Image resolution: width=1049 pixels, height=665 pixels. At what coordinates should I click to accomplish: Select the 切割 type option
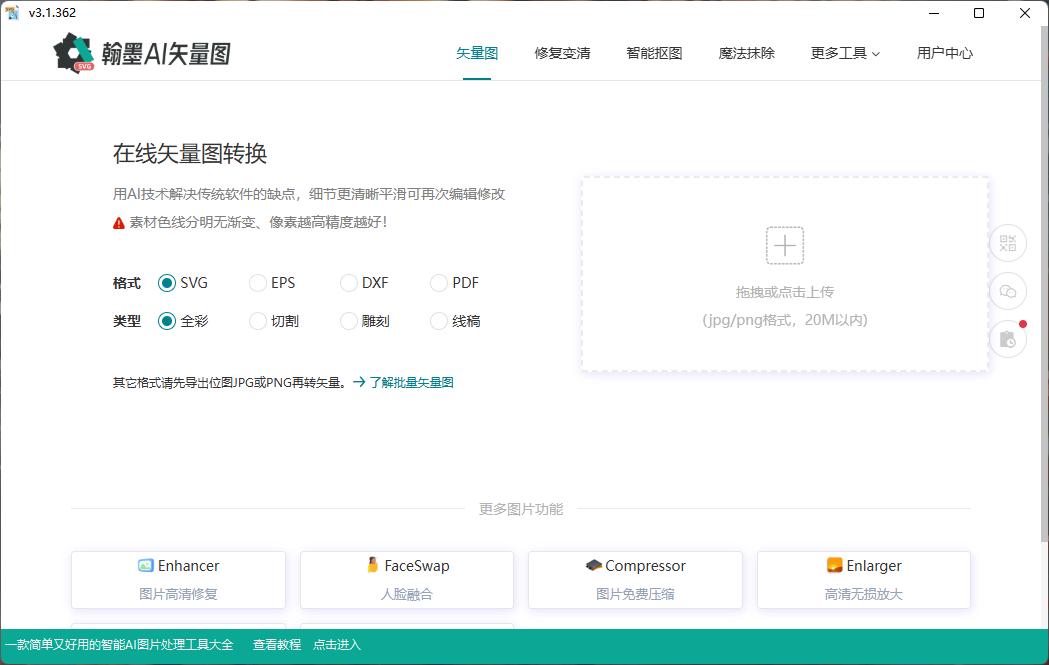(256, 320)
